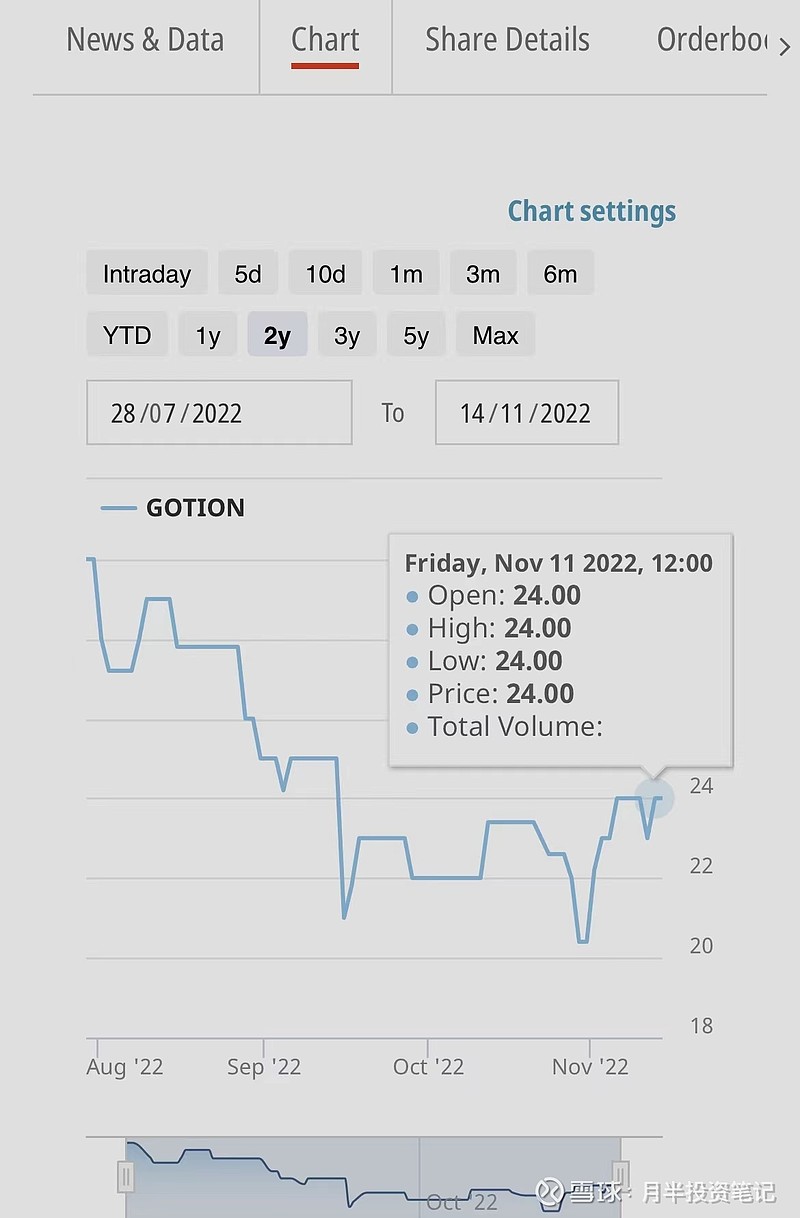Choose the 10d time range
800x1218 pixels.
coord(325,274)
